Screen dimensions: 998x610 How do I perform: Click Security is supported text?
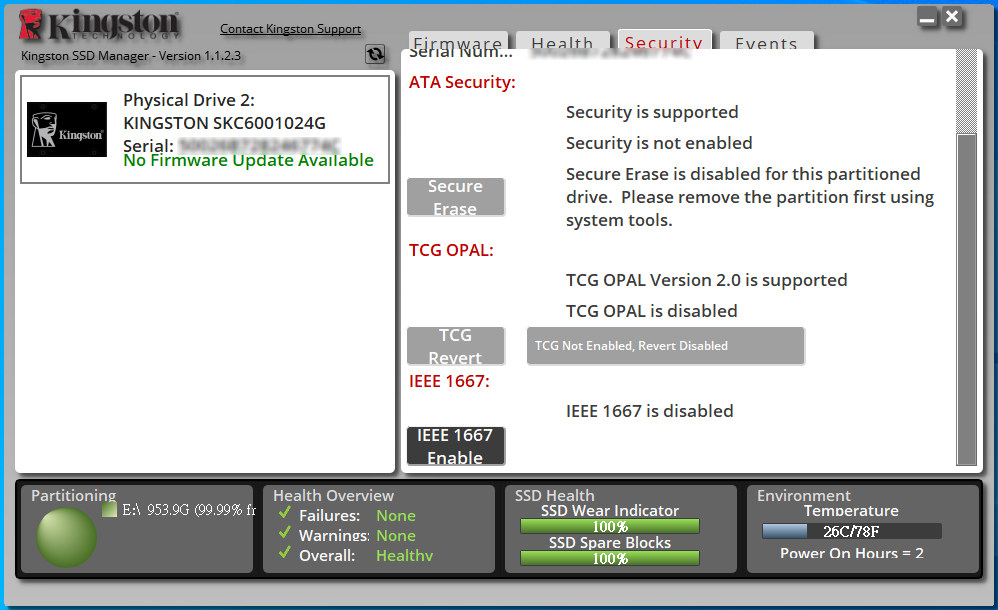652,113
